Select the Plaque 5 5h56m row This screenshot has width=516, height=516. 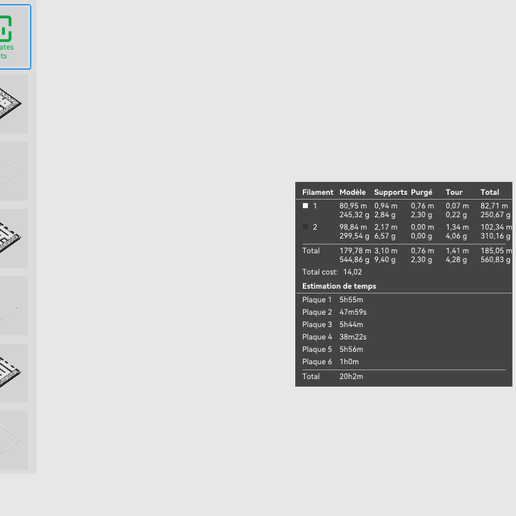coord(403,349)
